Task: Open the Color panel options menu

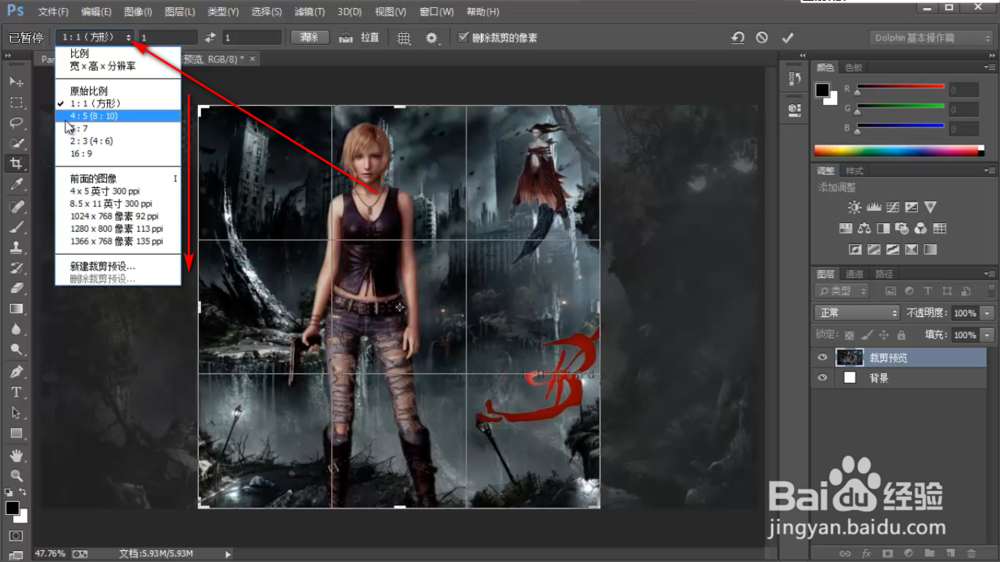Action: click(989, 67)
